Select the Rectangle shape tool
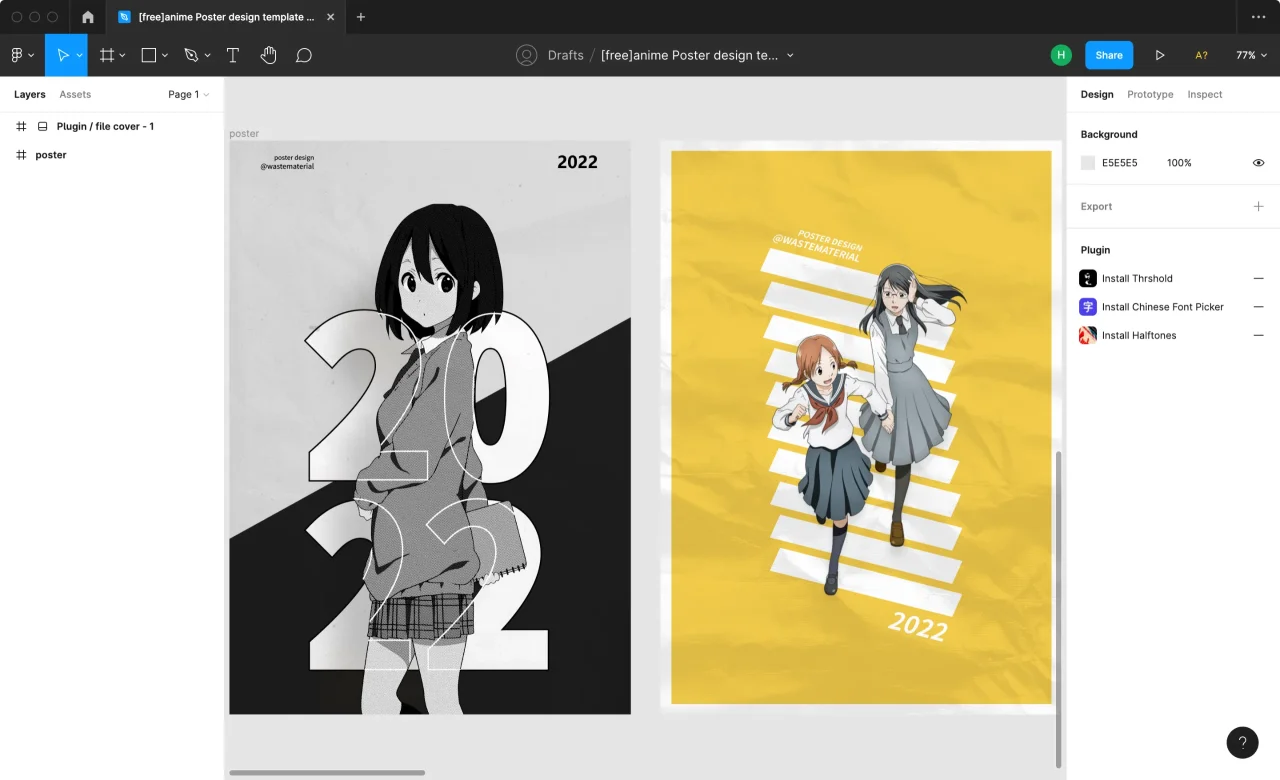 pos(149,55)
